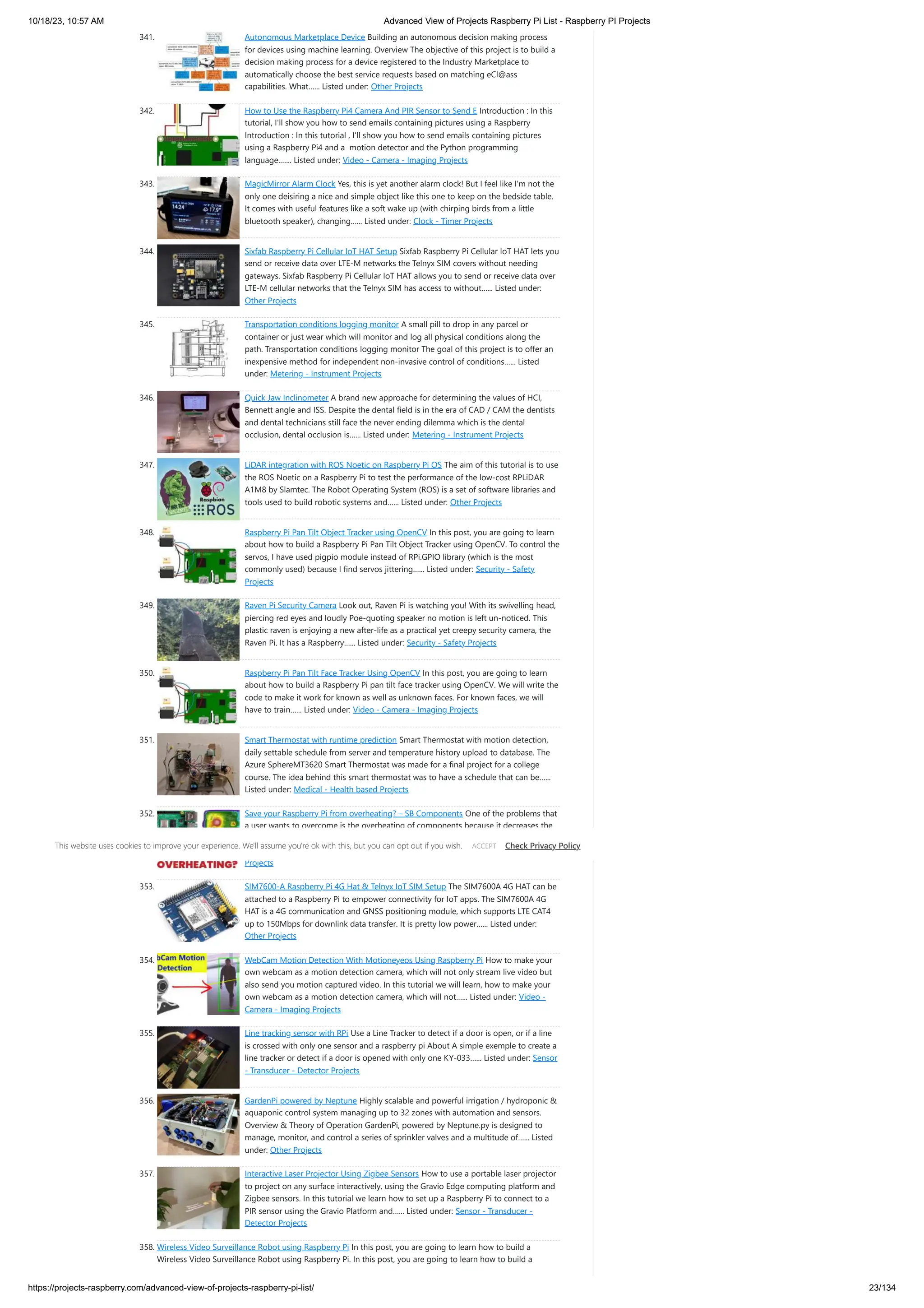
Task: Open Check Privacy Policy link
Action: click(x=543, y=845)
